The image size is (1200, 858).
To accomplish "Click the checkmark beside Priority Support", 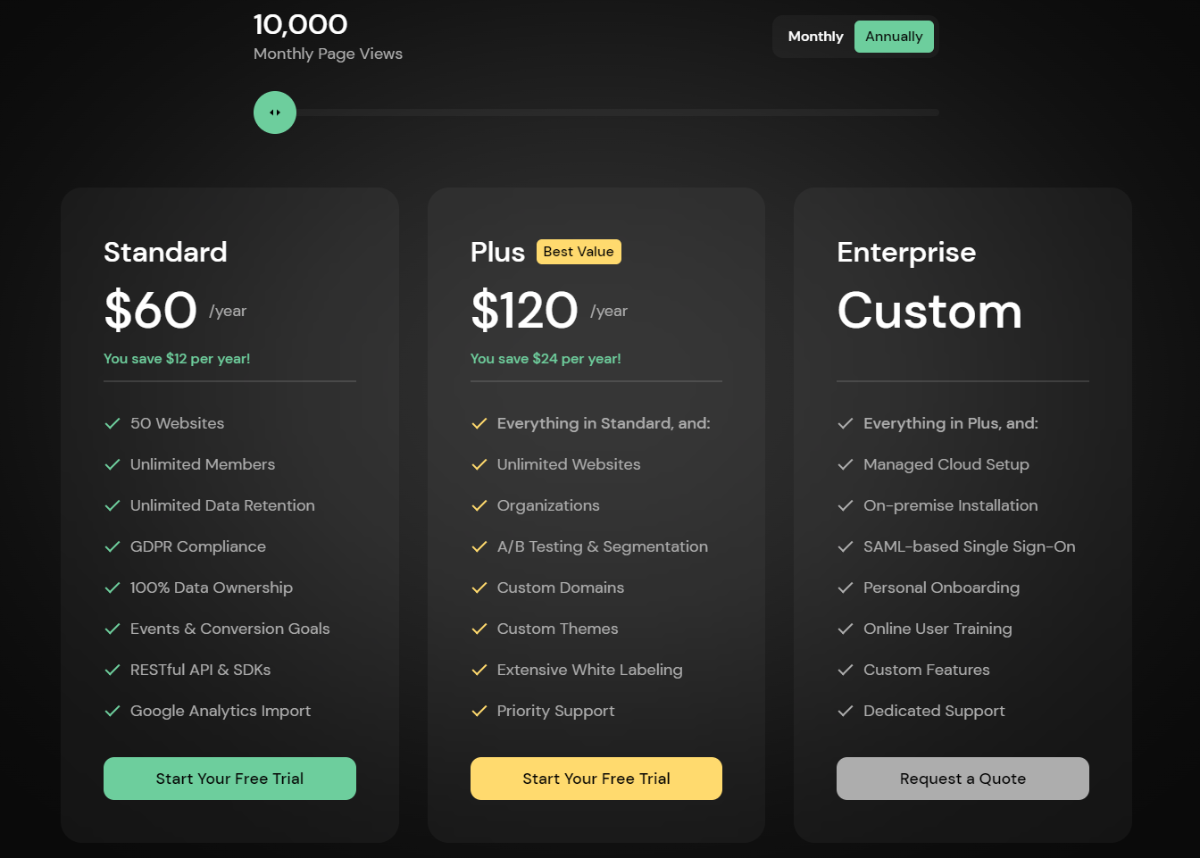I will (x=479, y=710).
